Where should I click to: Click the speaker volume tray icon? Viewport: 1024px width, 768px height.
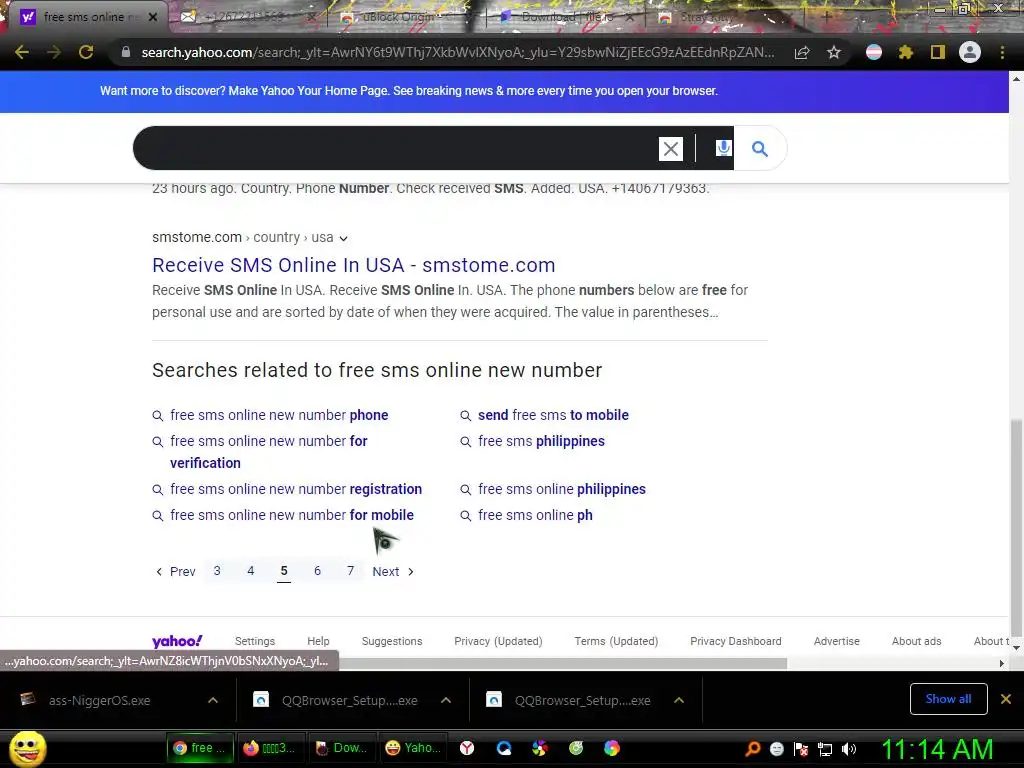849,749
